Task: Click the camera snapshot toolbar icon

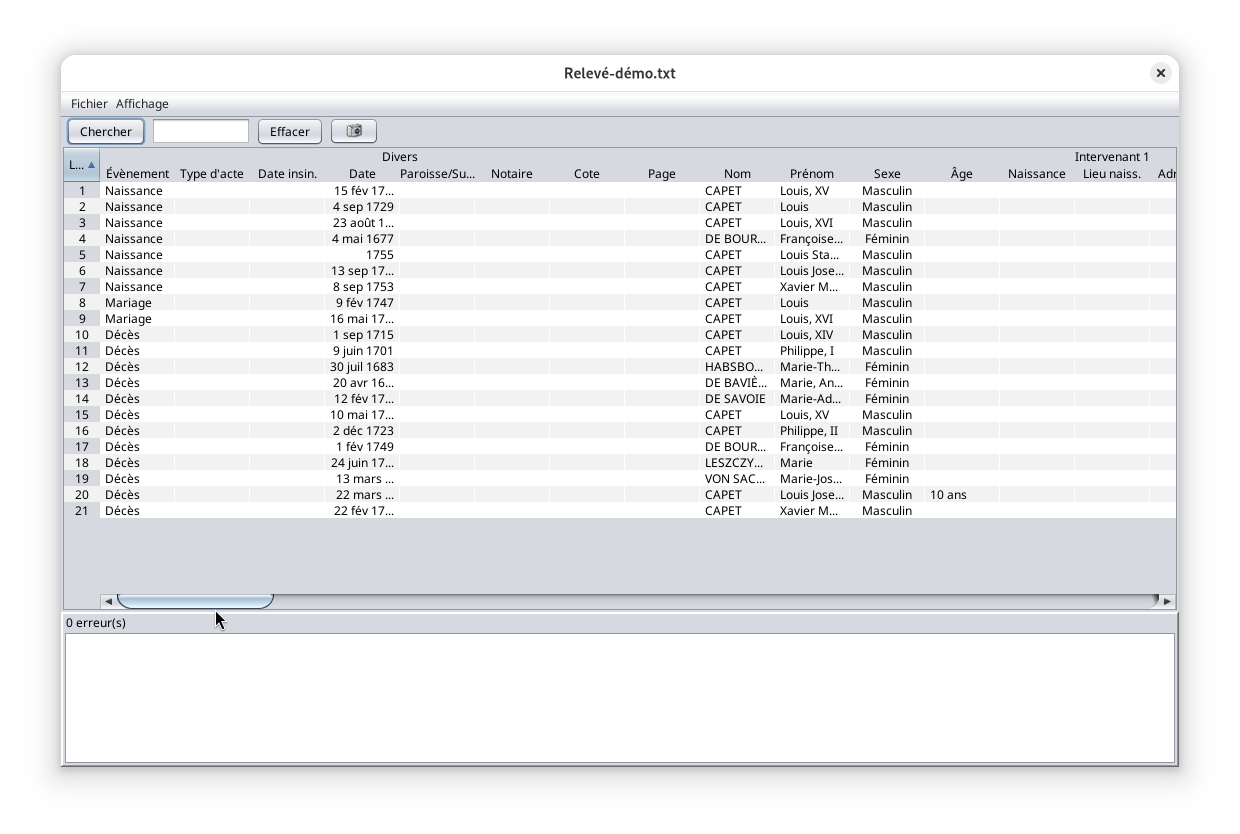Action: click(x=354, y=131)
